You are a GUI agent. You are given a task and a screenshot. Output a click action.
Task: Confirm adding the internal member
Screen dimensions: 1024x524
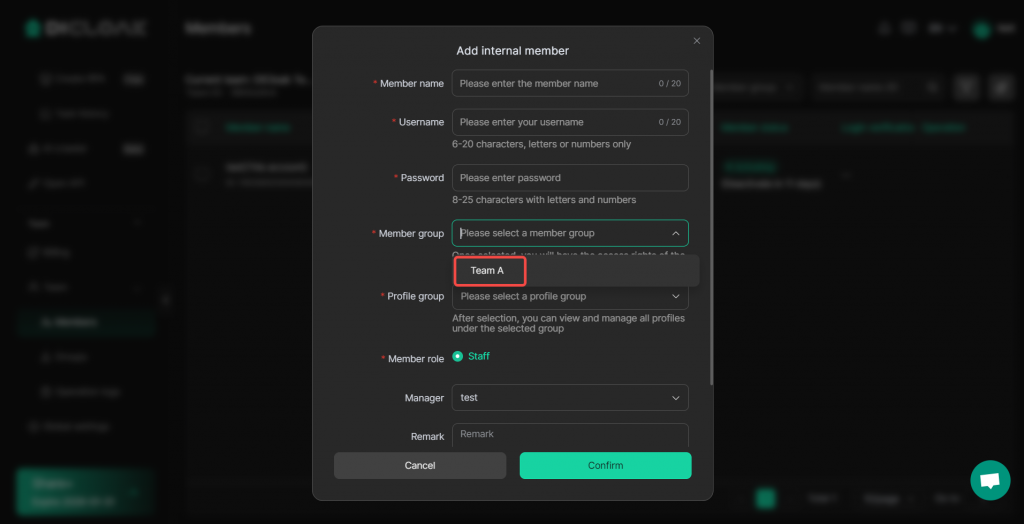coord(605,465)
